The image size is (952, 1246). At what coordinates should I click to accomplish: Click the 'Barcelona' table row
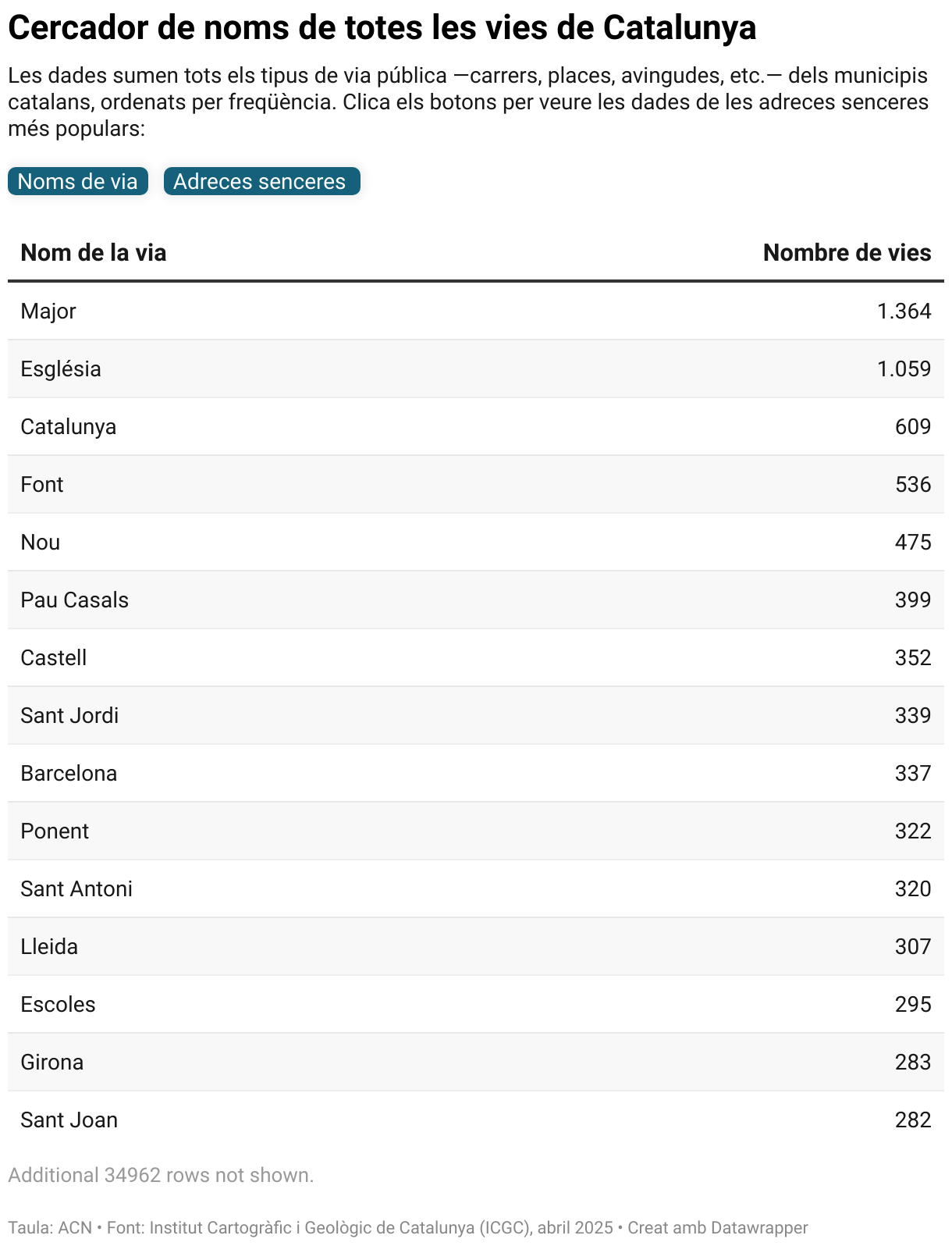pos(69,773)
